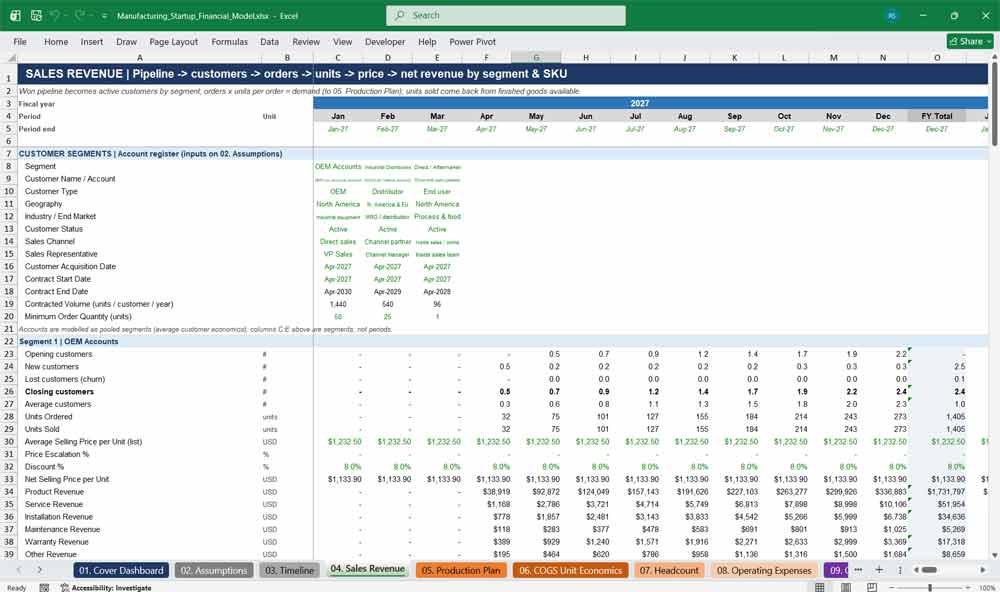Click Accessibility: Investigate in status bar
The width and height of the screenshot is (1000, 592).
[x=106, y=588]
